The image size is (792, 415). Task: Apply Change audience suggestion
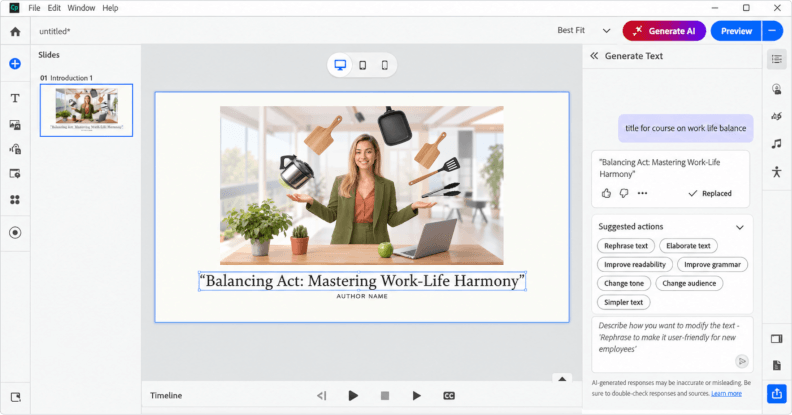(x=689, y=283)
